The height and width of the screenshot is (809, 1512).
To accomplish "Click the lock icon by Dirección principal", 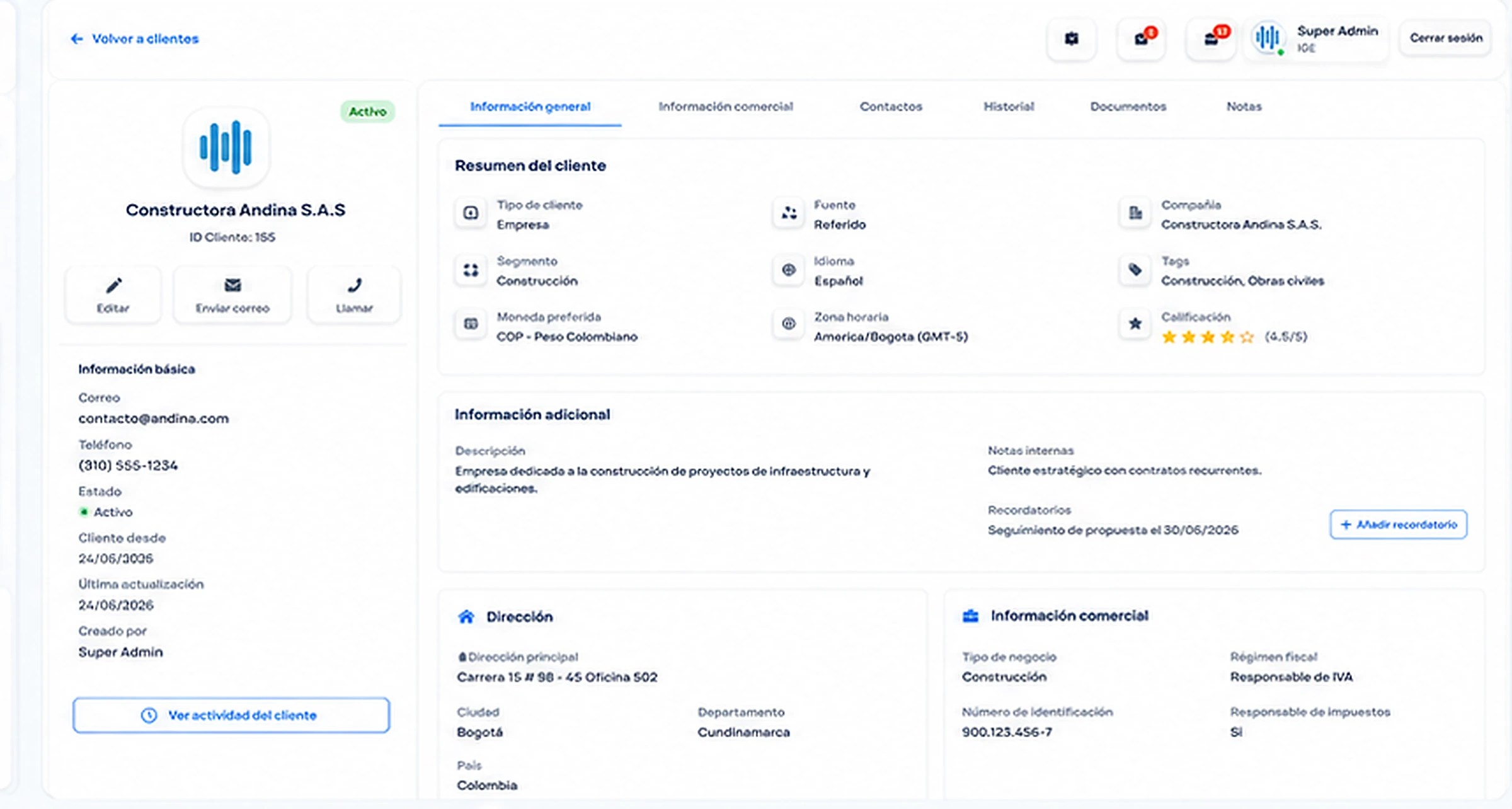I will (462, 657).
